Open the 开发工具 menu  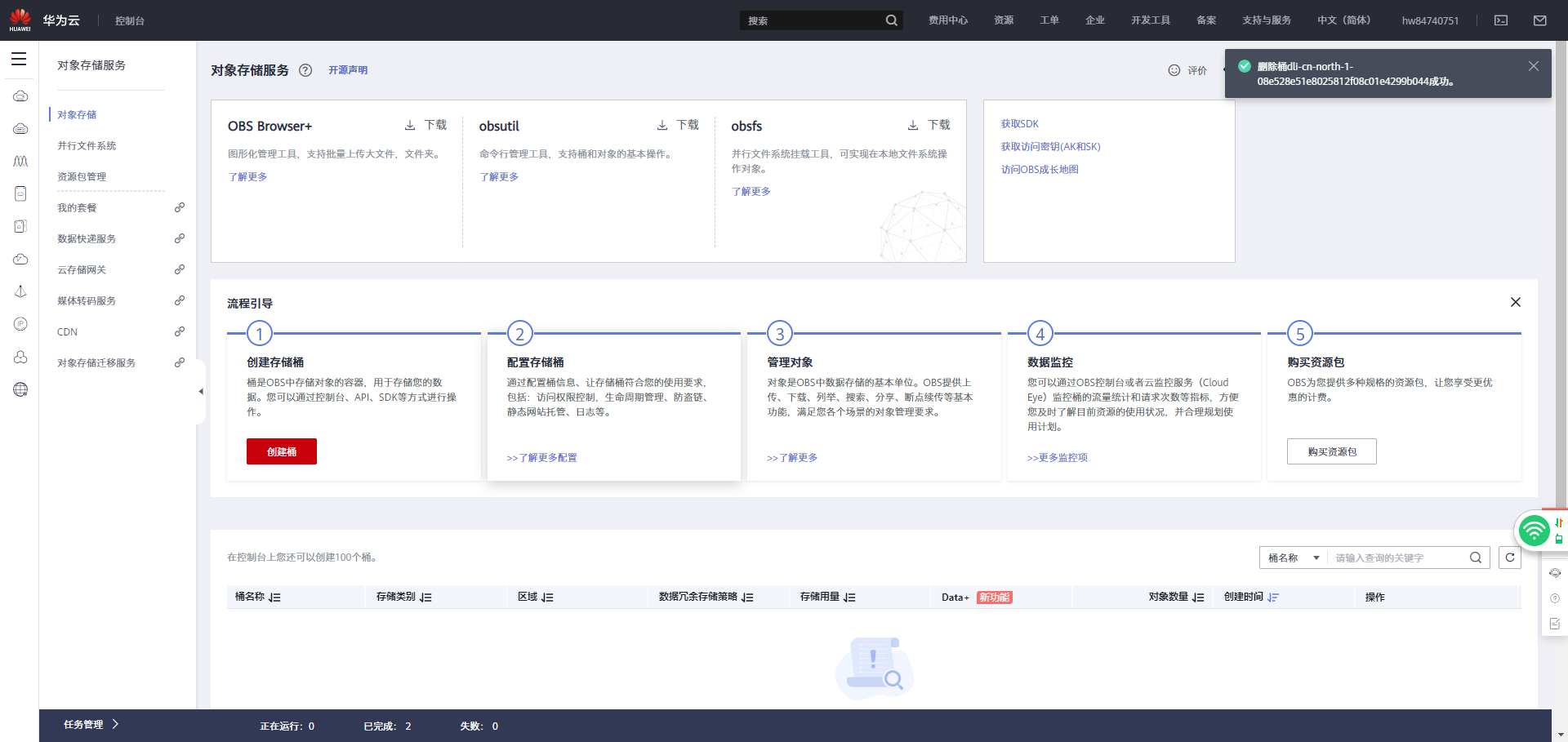point(1151,20)
